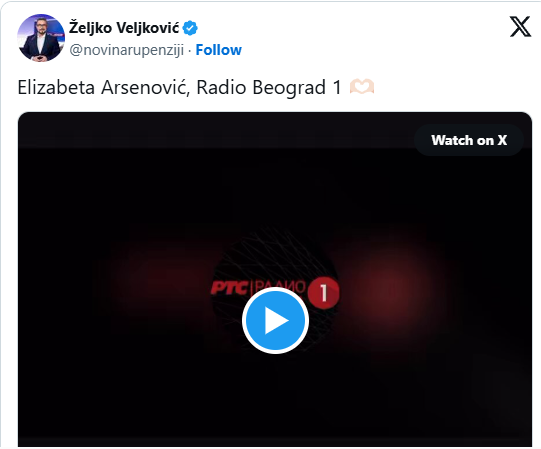Click the red PTC logo in video
Viewport: 541px width, 449px height.
click(229, 288)
